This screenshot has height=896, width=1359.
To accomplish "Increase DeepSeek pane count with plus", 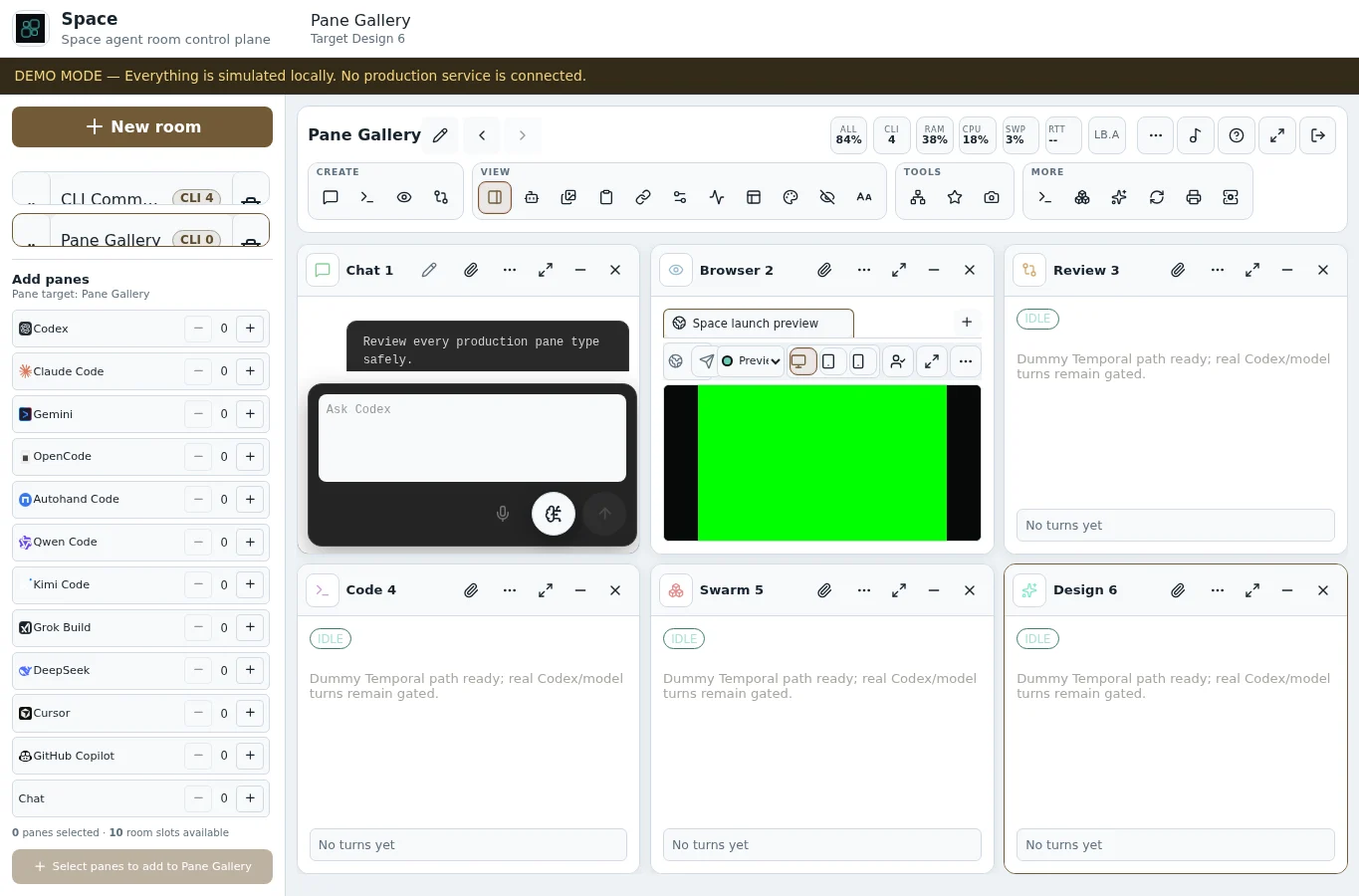I will tap(251, 670).
